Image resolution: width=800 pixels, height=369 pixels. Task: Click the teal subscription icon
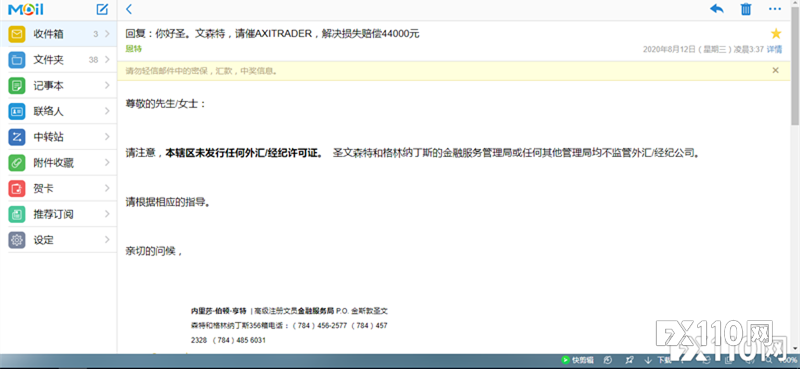point(17,214)
